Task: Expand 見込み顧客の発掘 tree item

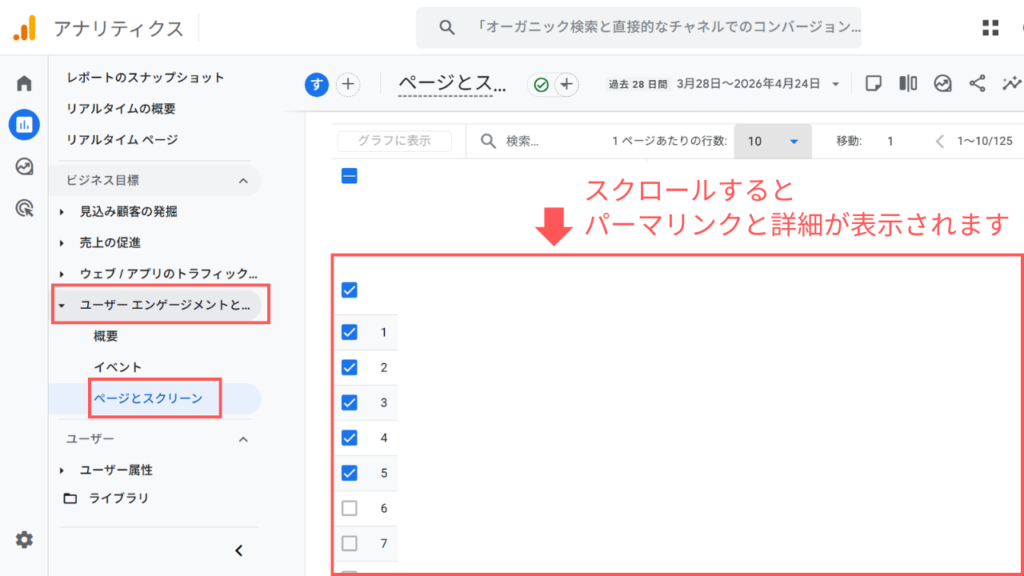Action: tap(61, 212)
